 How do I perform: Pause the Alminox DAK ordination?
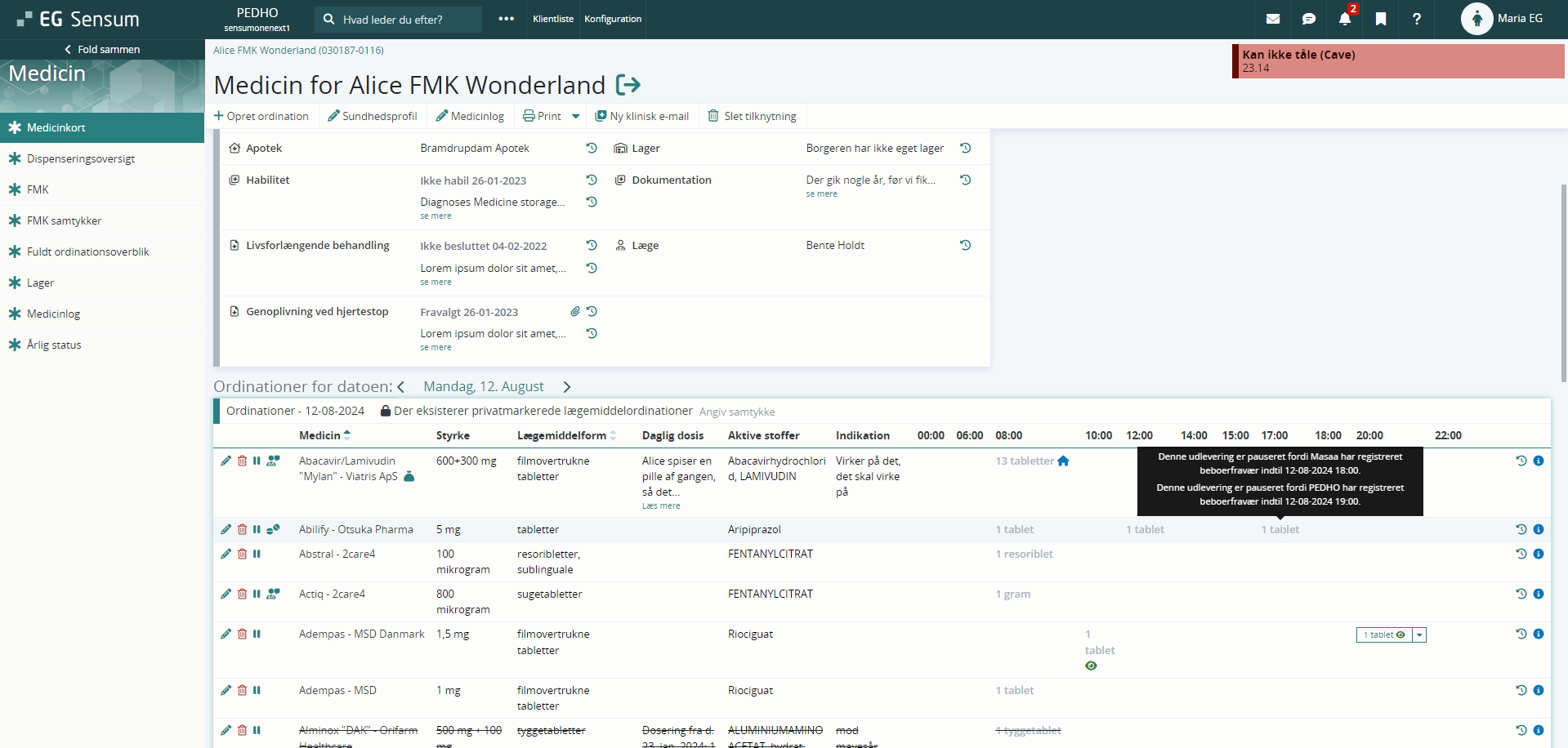click(257, 730)
